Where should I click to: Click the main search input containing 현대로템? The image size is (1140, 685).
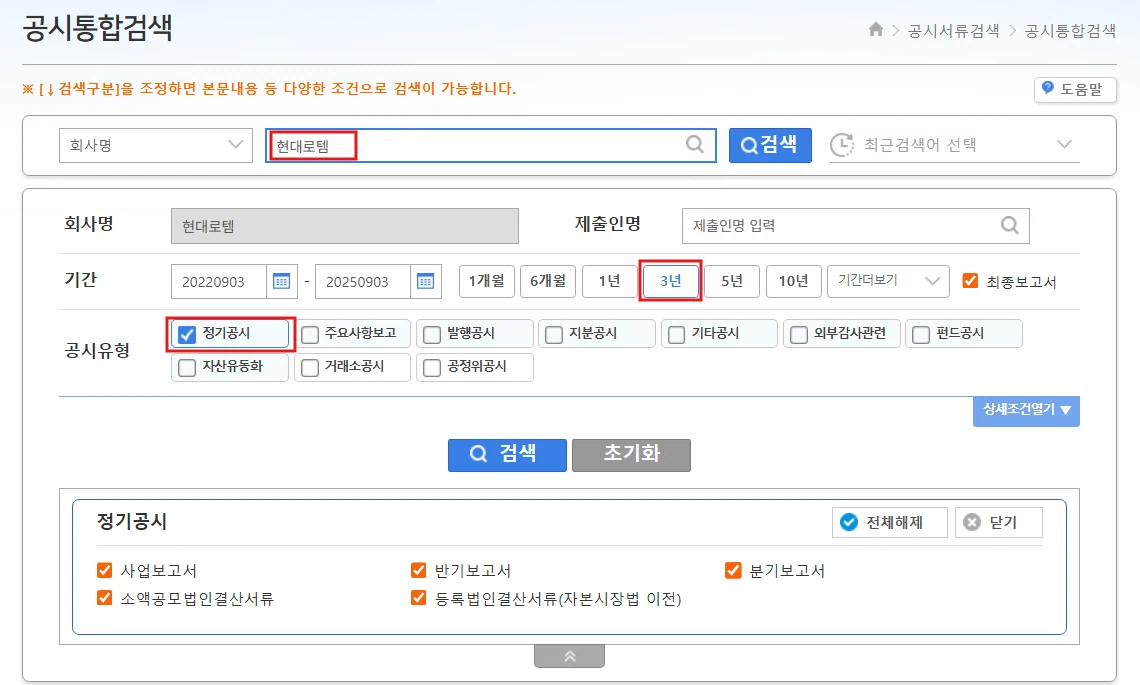pyautogui.click(x=491, y=145)
